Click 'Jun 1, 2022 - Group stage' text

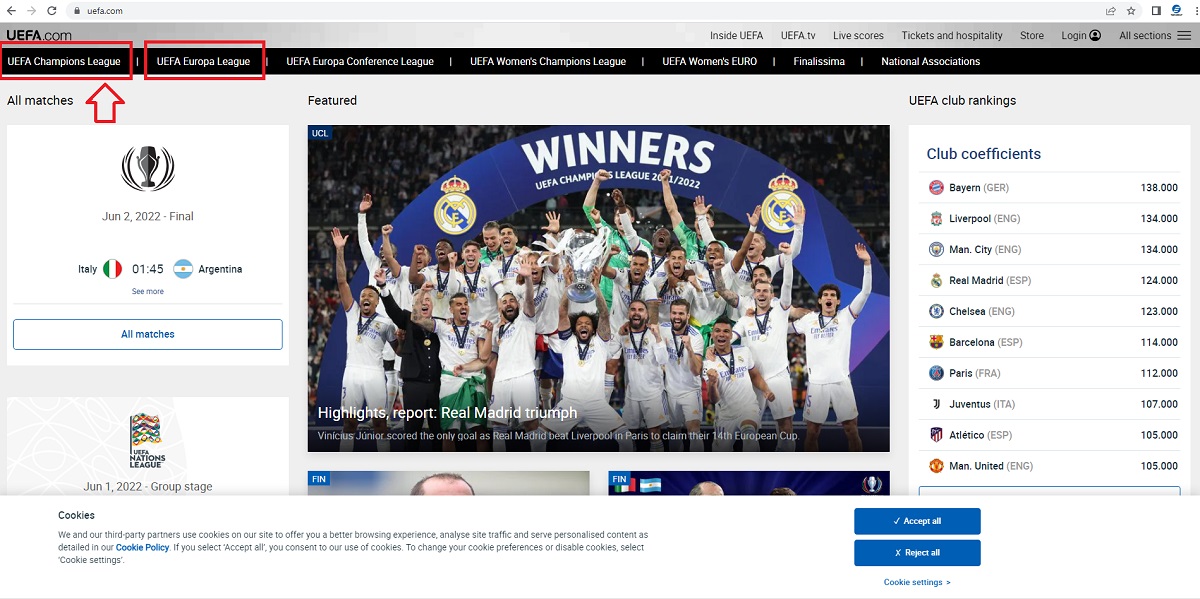(x=148, y=487)
